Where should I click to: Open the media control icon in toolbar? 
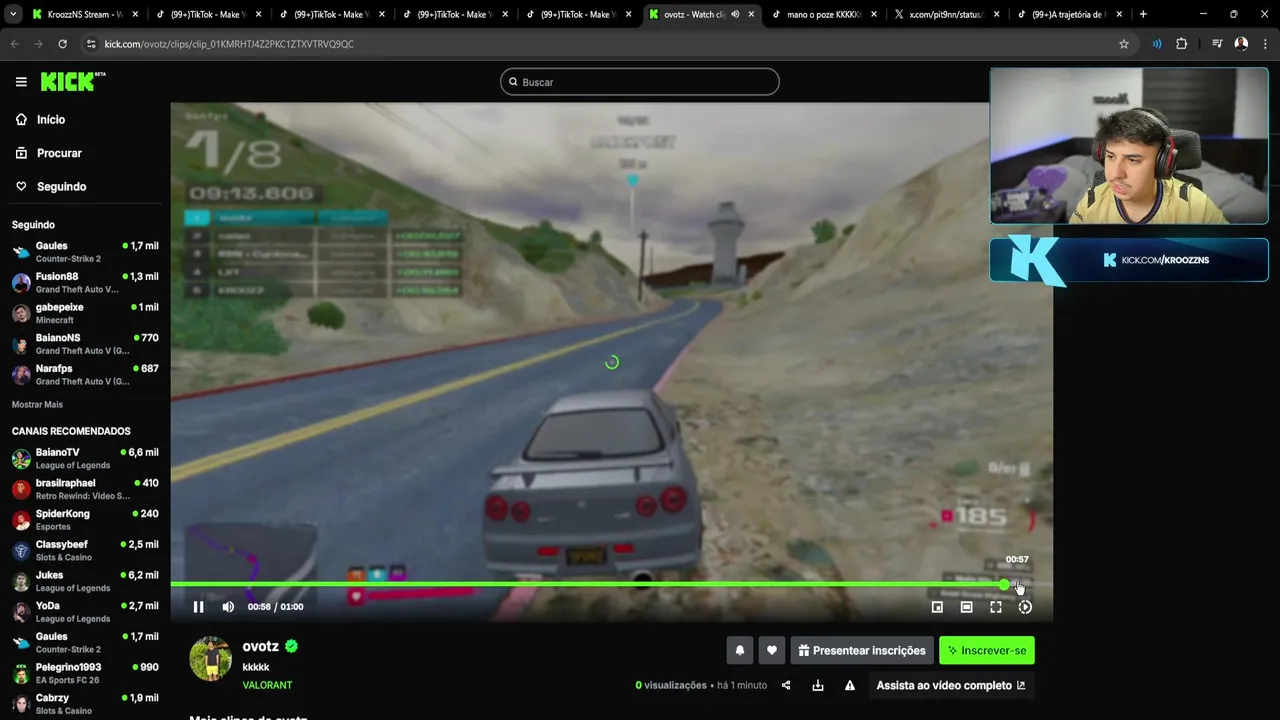point(1217,44)
